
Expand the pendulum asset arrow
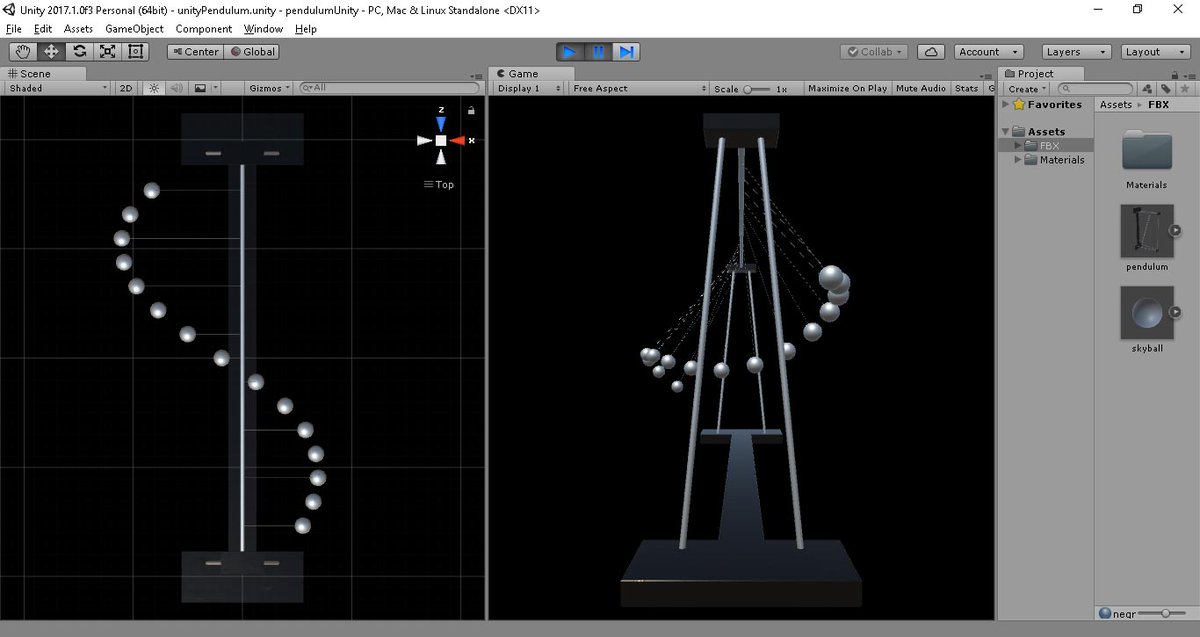(x=1176, y=231)
